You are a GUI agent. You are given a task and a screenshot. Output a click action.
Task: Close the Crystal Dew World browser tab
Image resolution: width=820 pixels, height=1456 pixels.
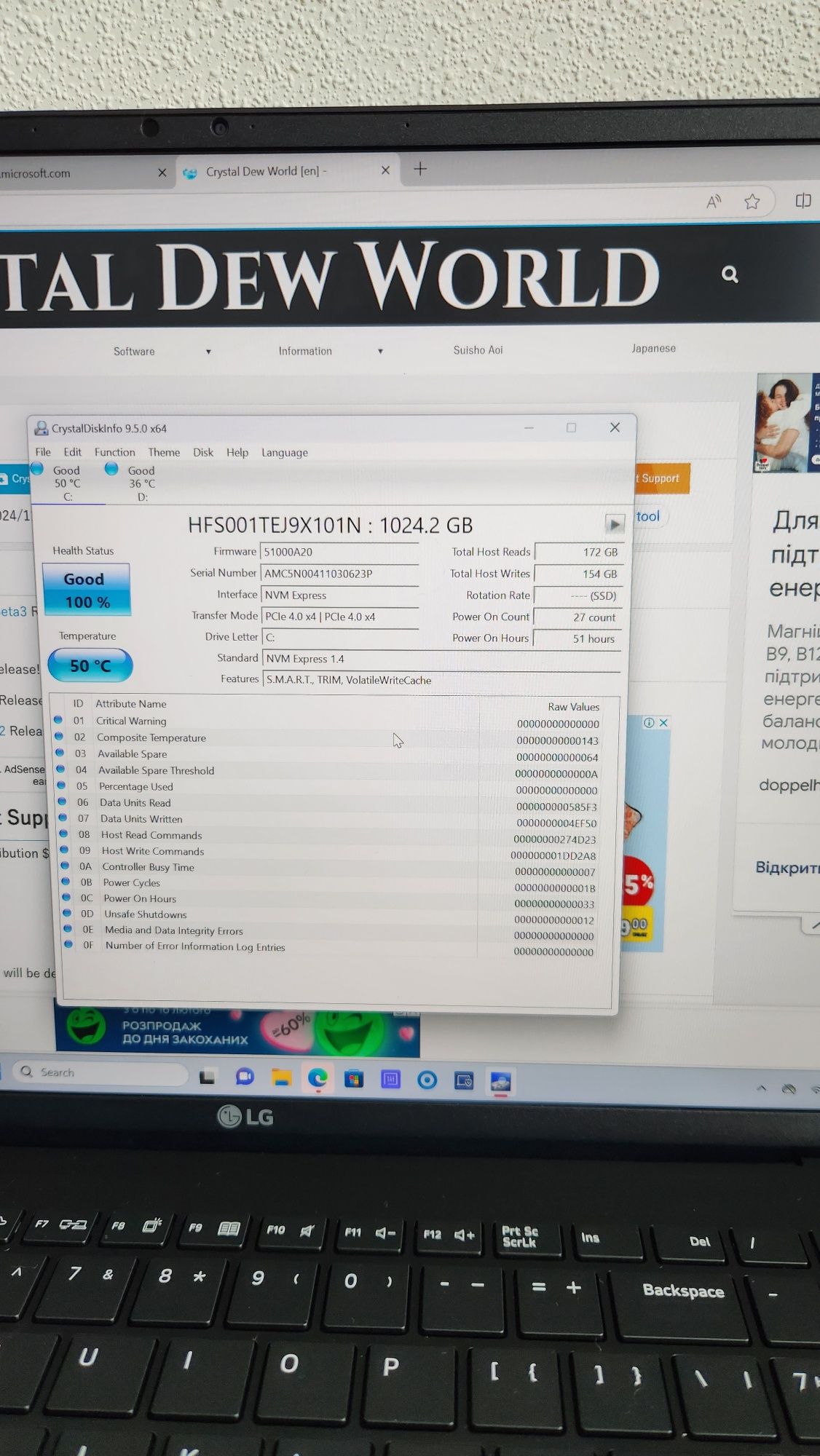click(385, 170)
